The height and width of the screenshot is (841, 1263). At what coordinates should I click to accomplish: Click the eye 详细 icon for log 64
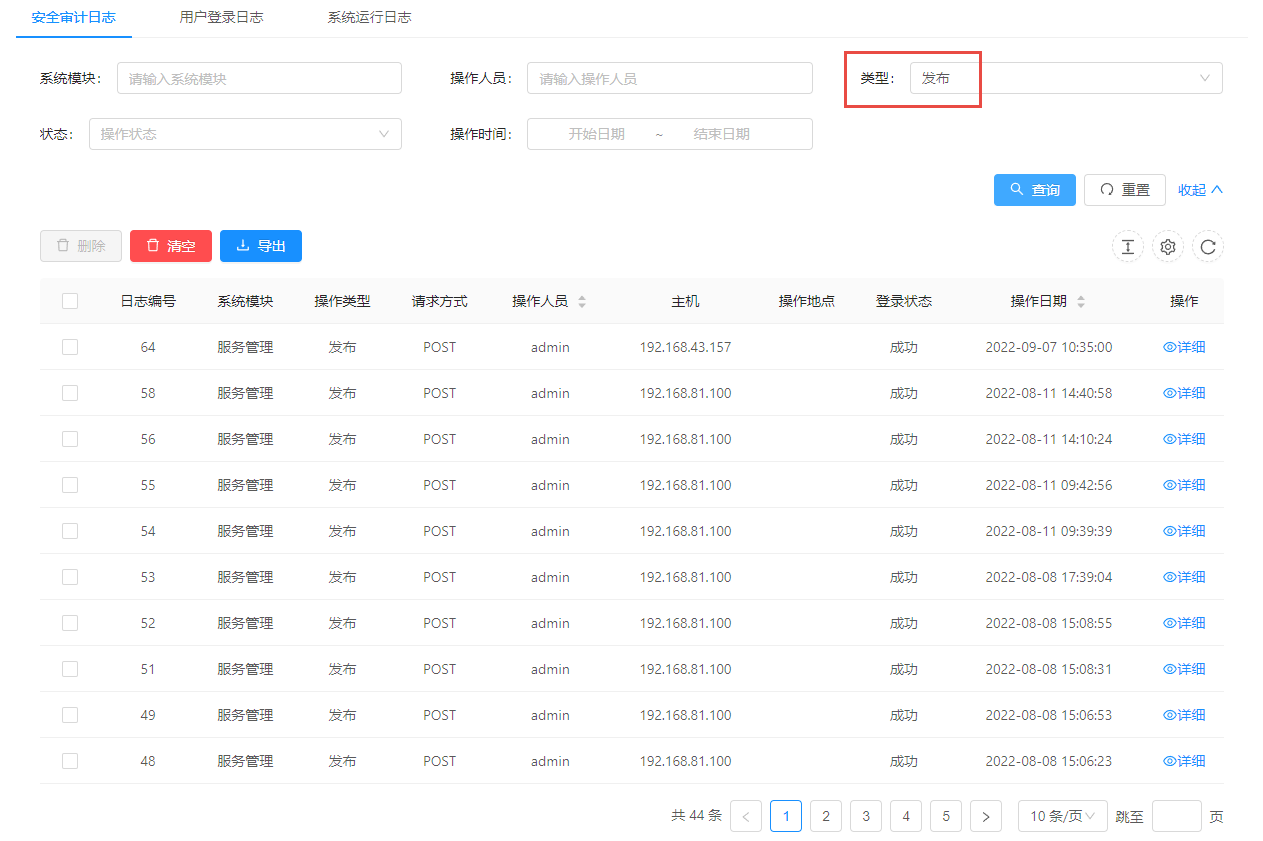pos(1169,347)
